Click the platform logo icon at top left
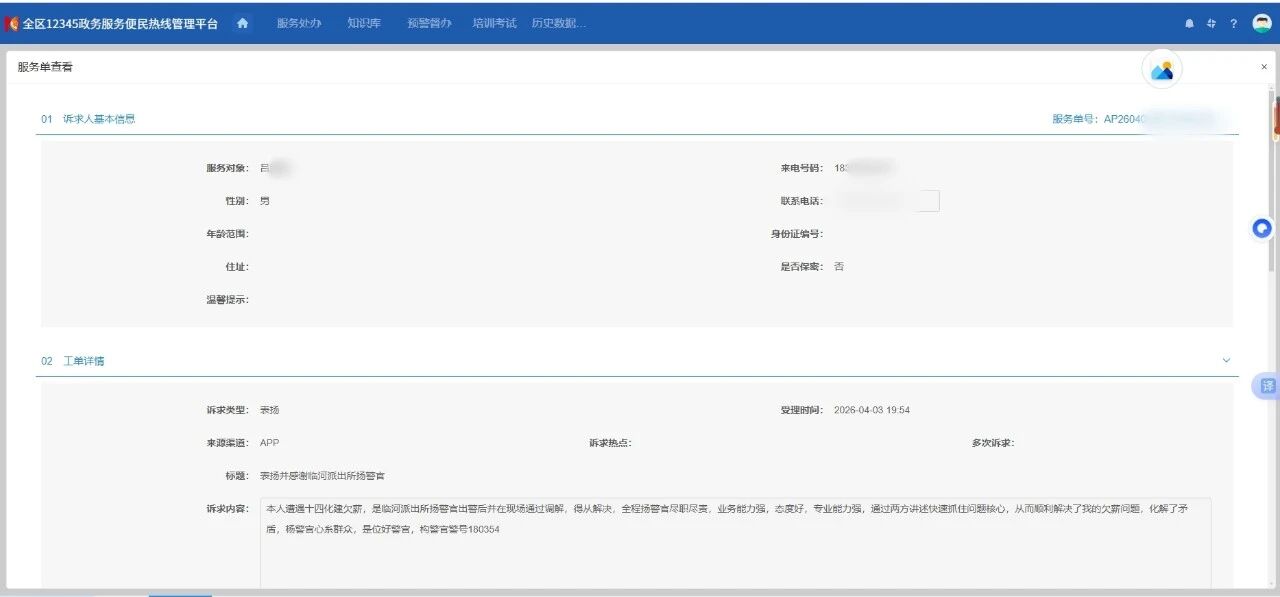 (x=12, y=24)
